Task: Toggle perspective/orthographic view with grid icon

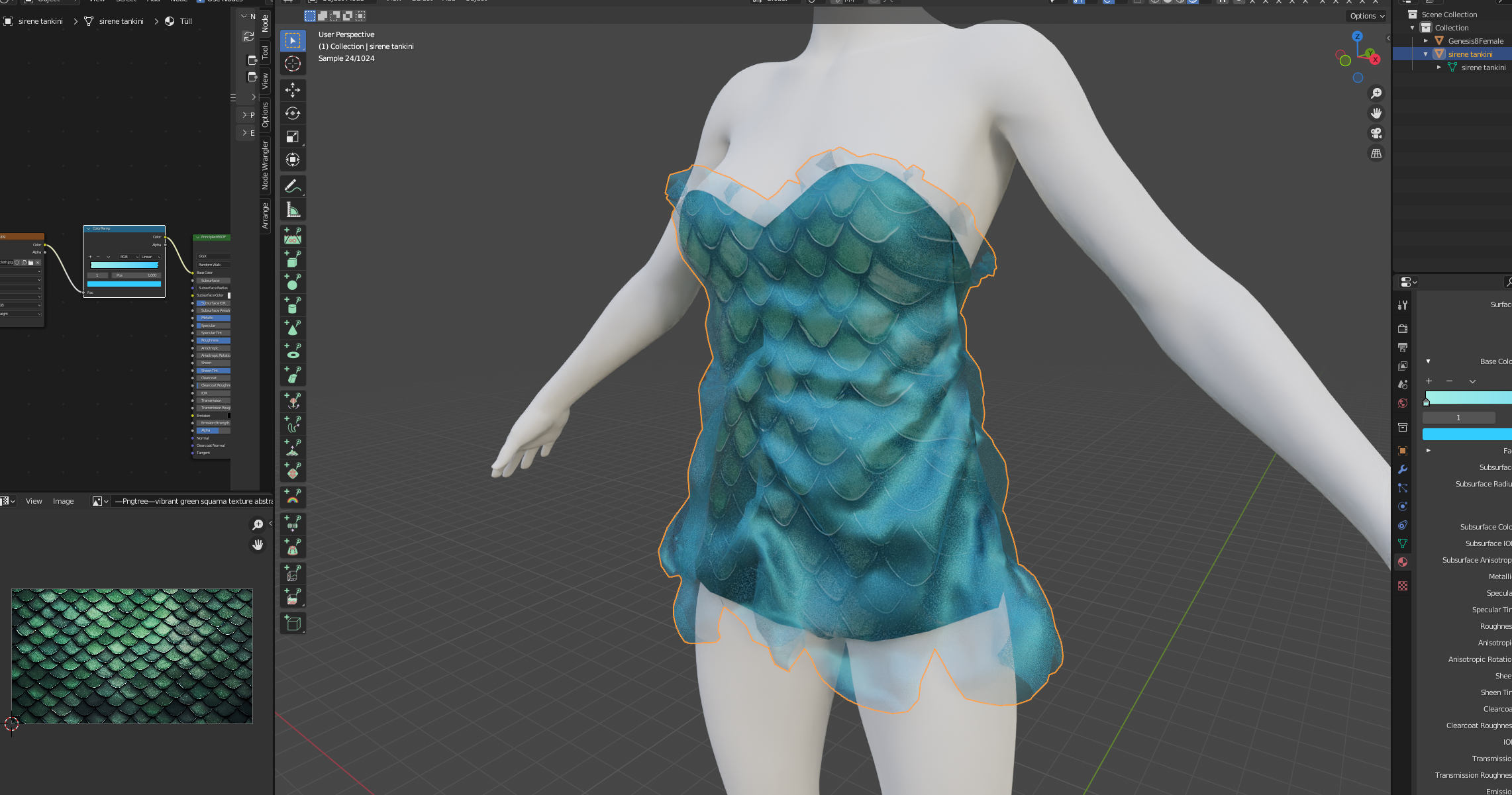Action: [1376, 153]
